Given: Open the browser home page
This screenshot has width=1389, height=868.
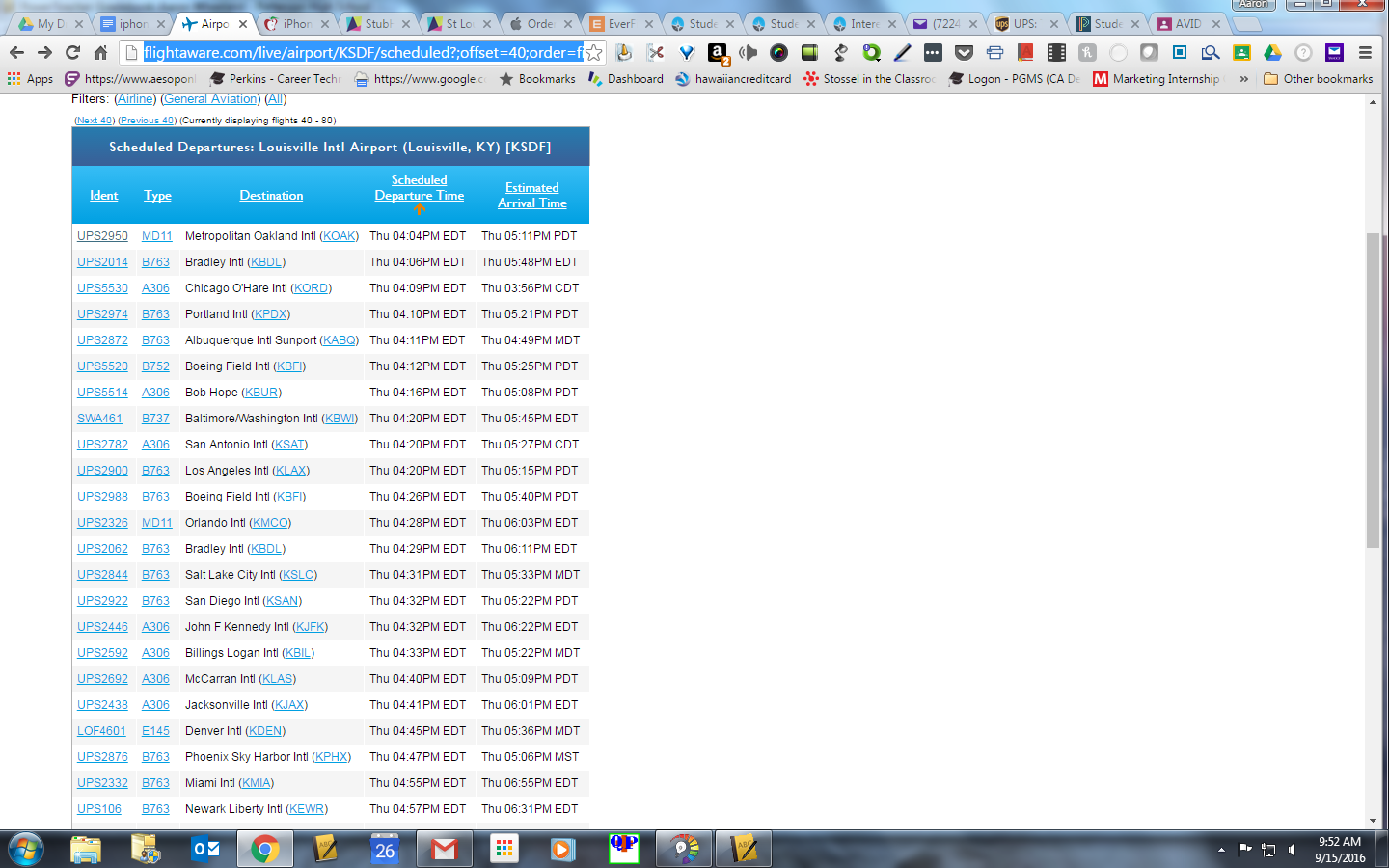Looking at the screenshot, I should click(100, 52).
